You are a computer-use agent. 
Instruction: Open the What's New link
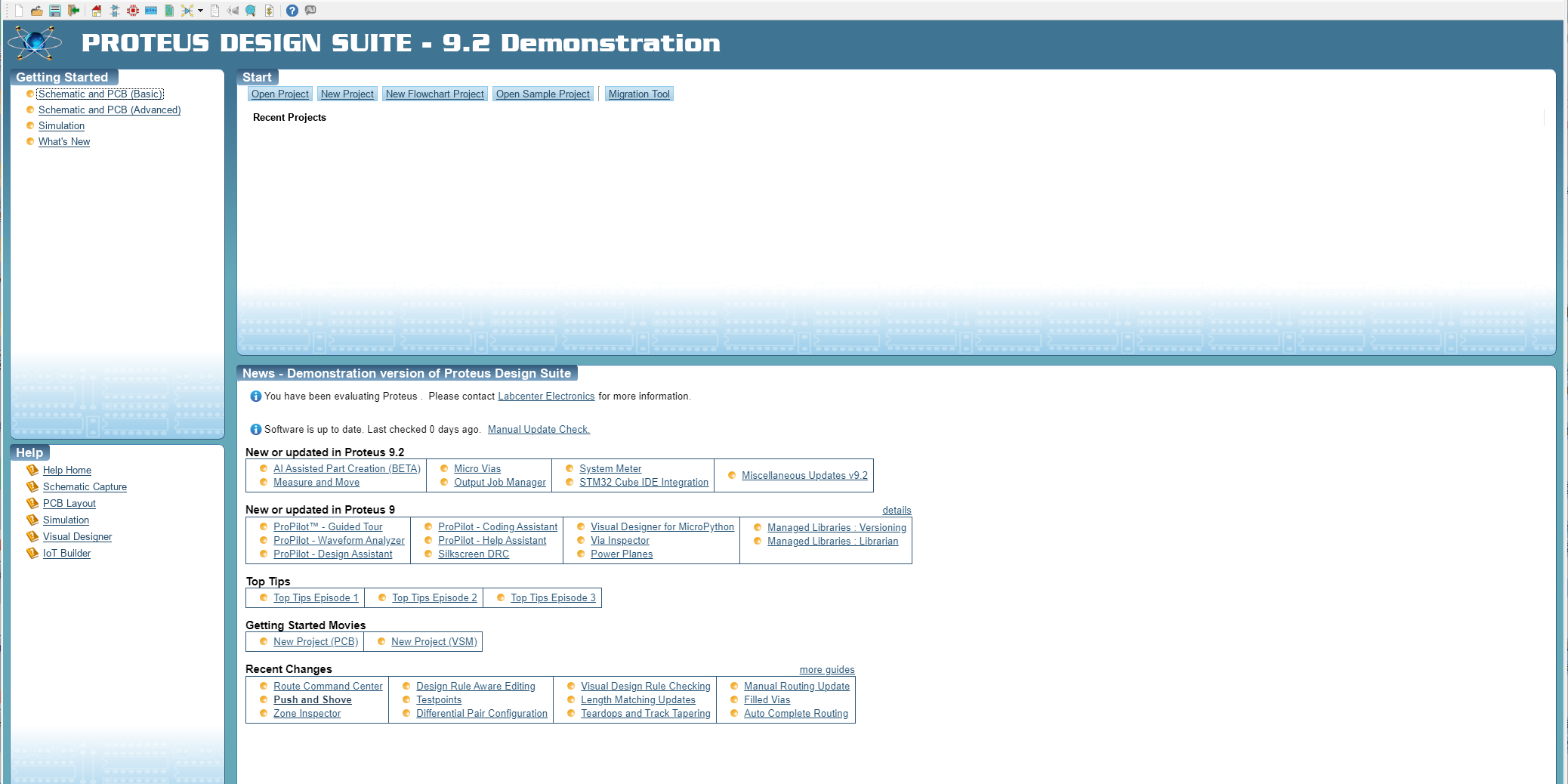coord(64,141)
